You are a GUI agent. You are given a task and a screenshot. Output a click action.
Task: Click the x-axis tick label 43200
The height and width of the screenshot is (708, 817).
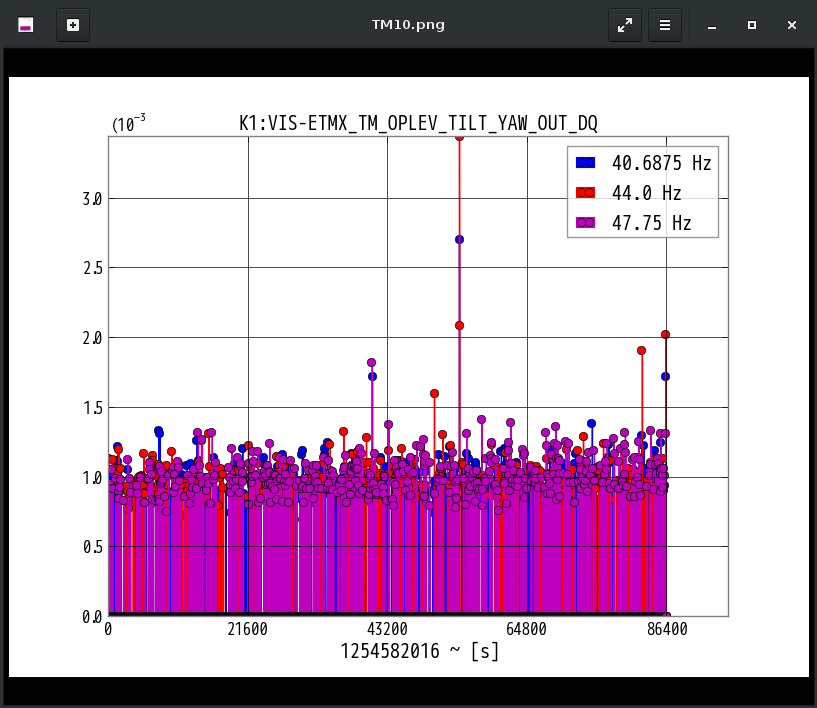387,629
